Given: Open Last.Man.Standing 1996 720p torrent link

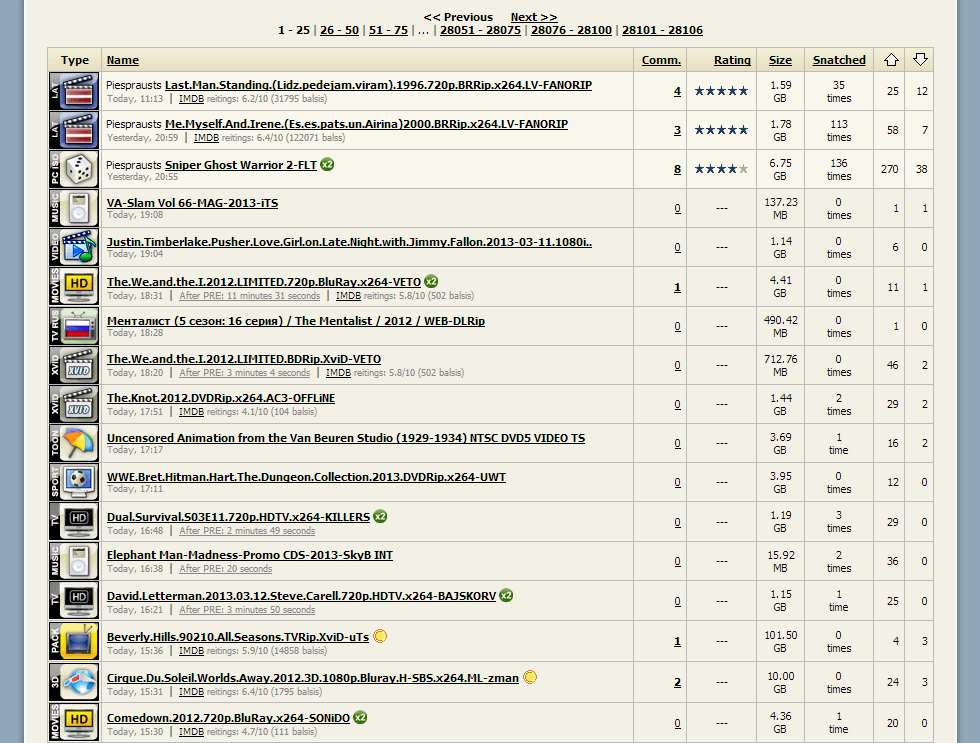Looking at the screenshot, I should (x=378, y=85).
